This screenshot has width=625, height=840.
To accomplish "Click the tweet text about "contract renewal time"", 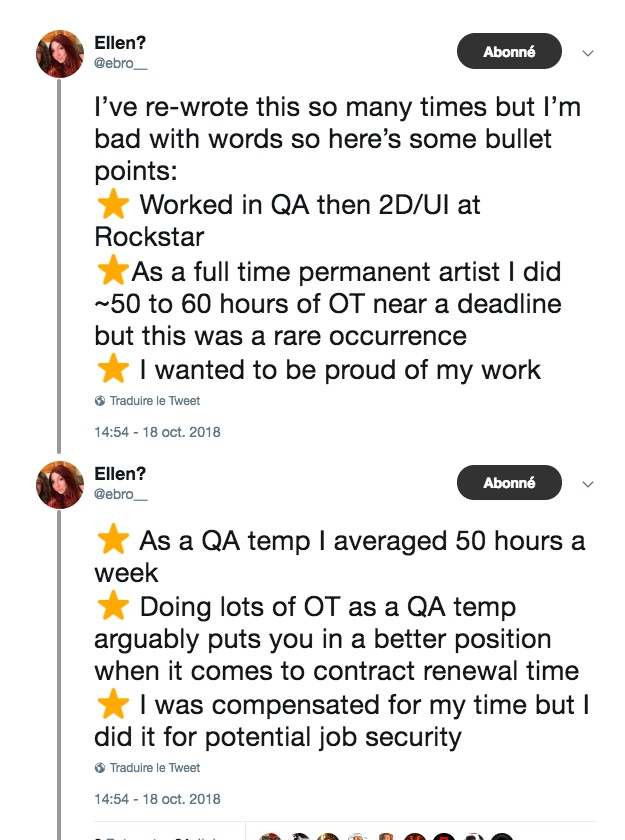I will 337,672.
